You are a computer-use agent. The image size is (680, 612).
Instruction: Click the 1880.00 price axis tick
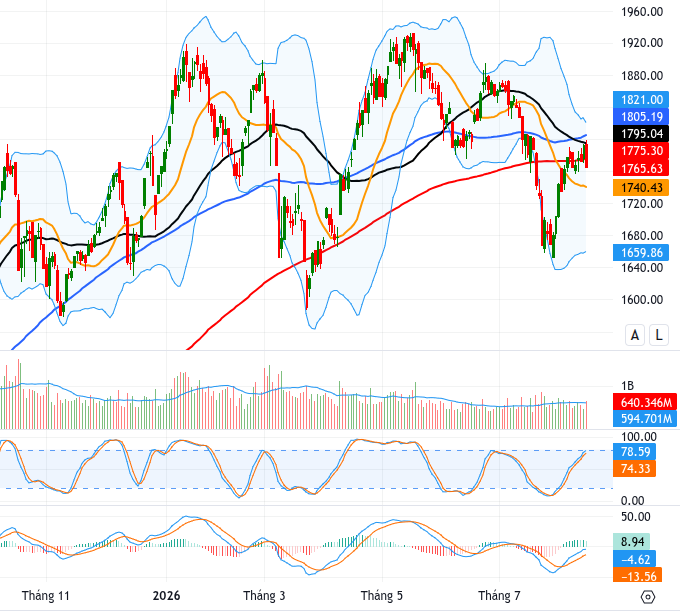pyautogui.click(x=642, y=75)
